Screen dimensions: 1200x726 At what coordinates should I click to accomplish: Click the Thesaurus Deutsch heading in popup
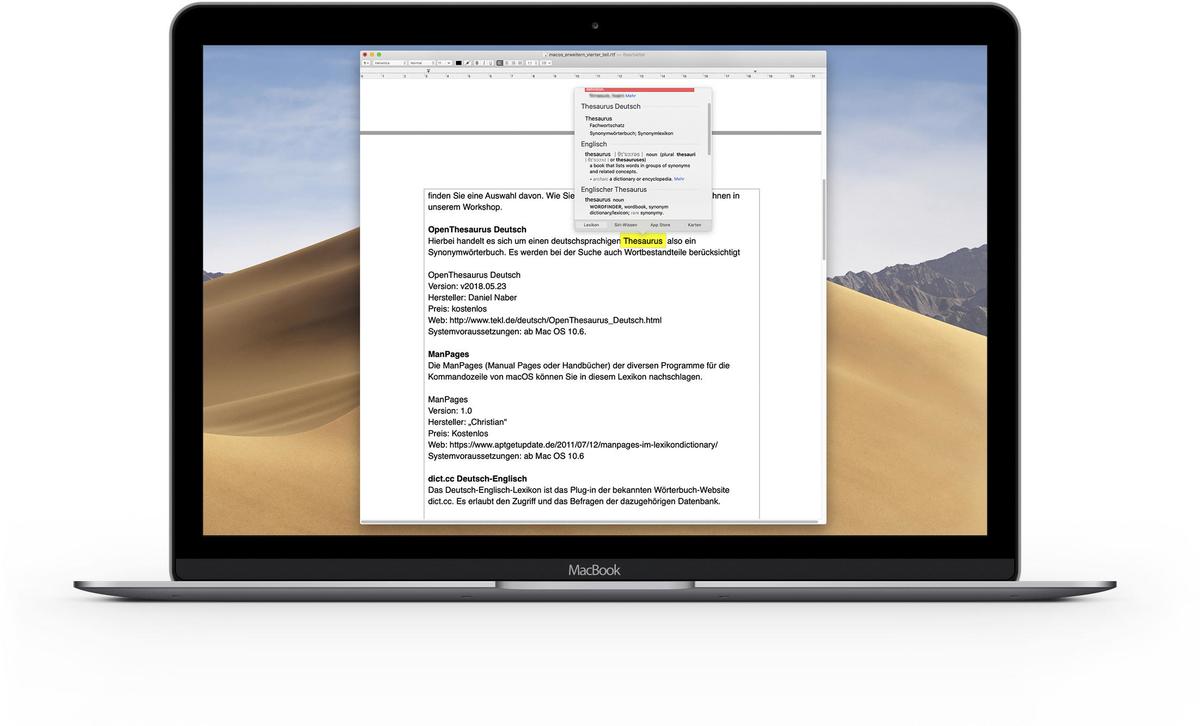(611, 106)
